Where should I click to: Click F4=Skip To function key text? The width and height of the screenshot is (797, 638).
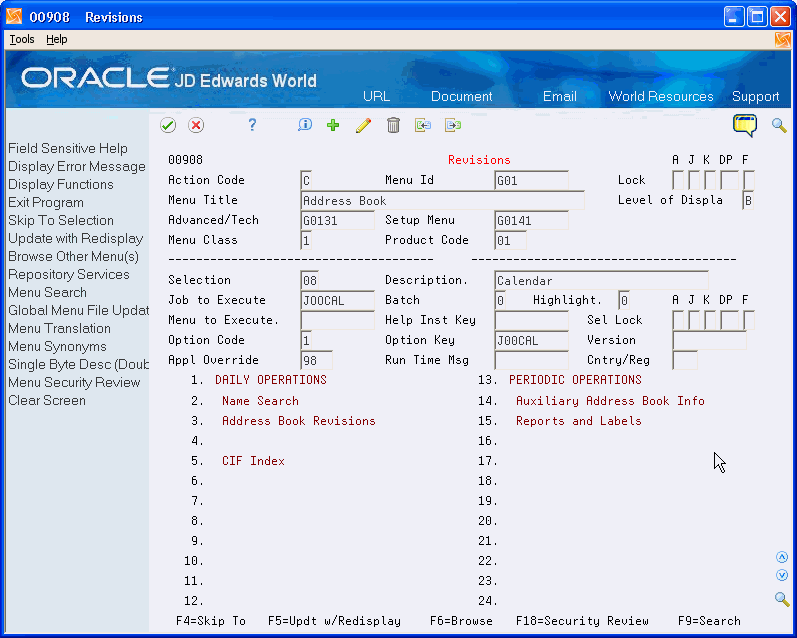210,621
